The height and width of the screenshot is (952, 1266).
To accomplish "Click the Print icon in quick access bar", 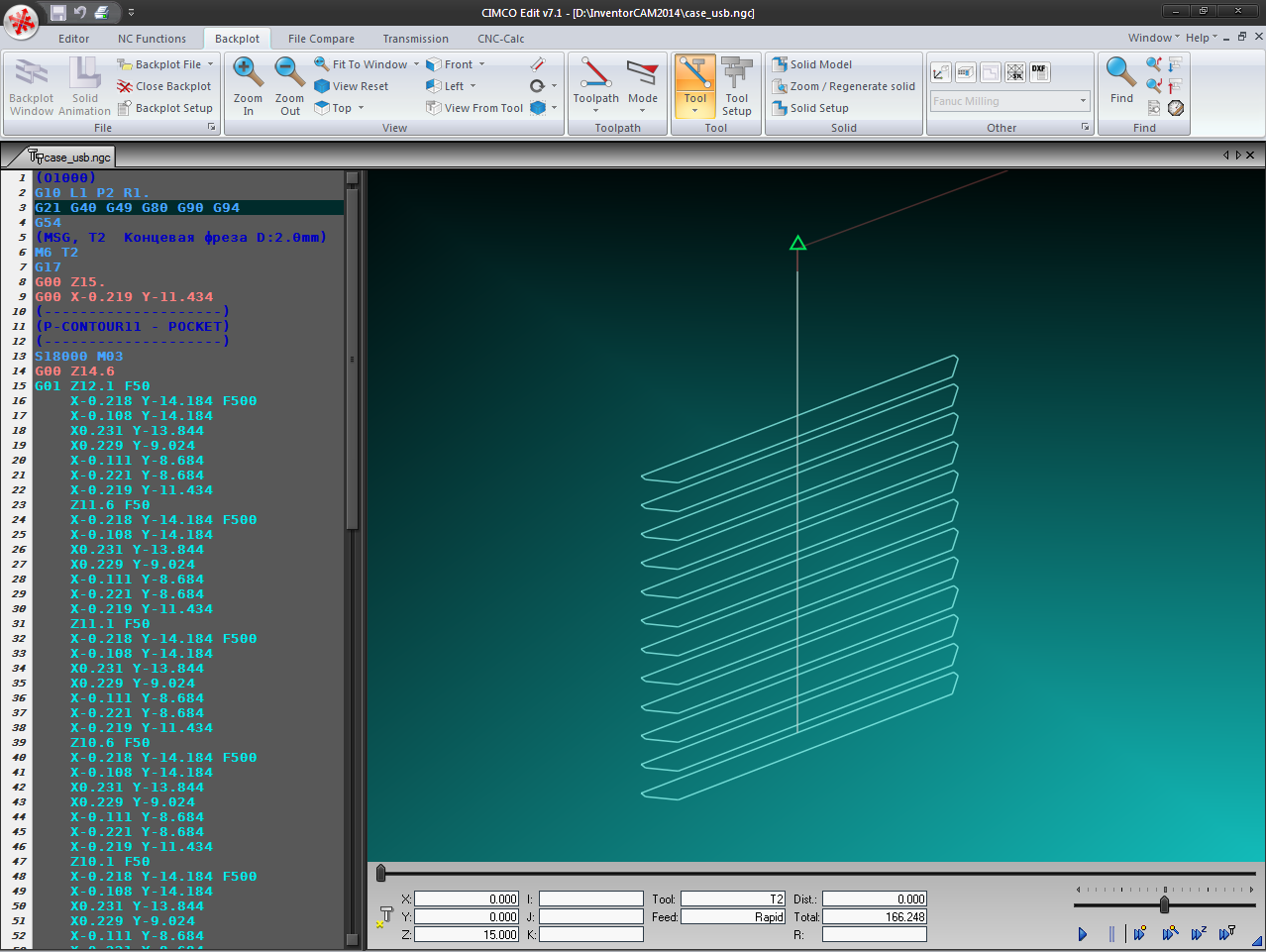I will pos(101,12).
